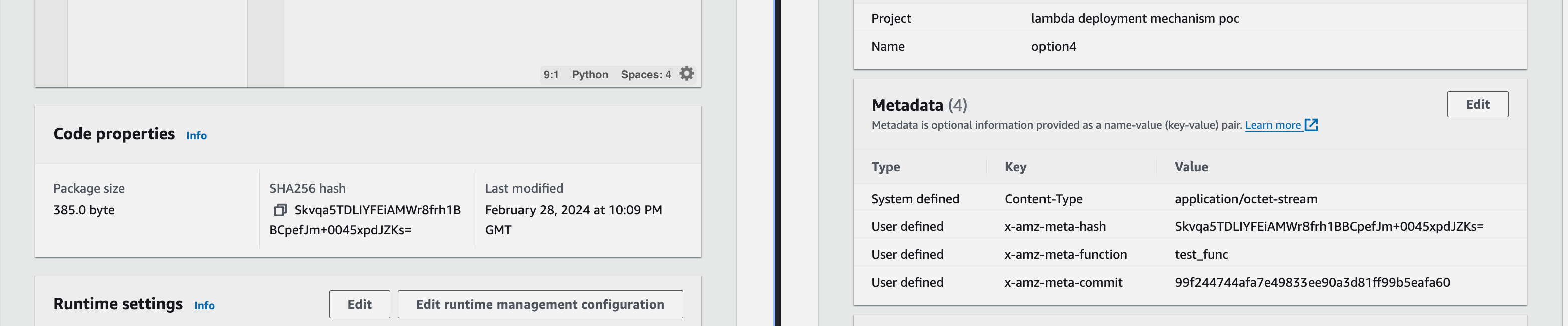
Task: Click the System defined type cell
Action: (x=915, y=199)
